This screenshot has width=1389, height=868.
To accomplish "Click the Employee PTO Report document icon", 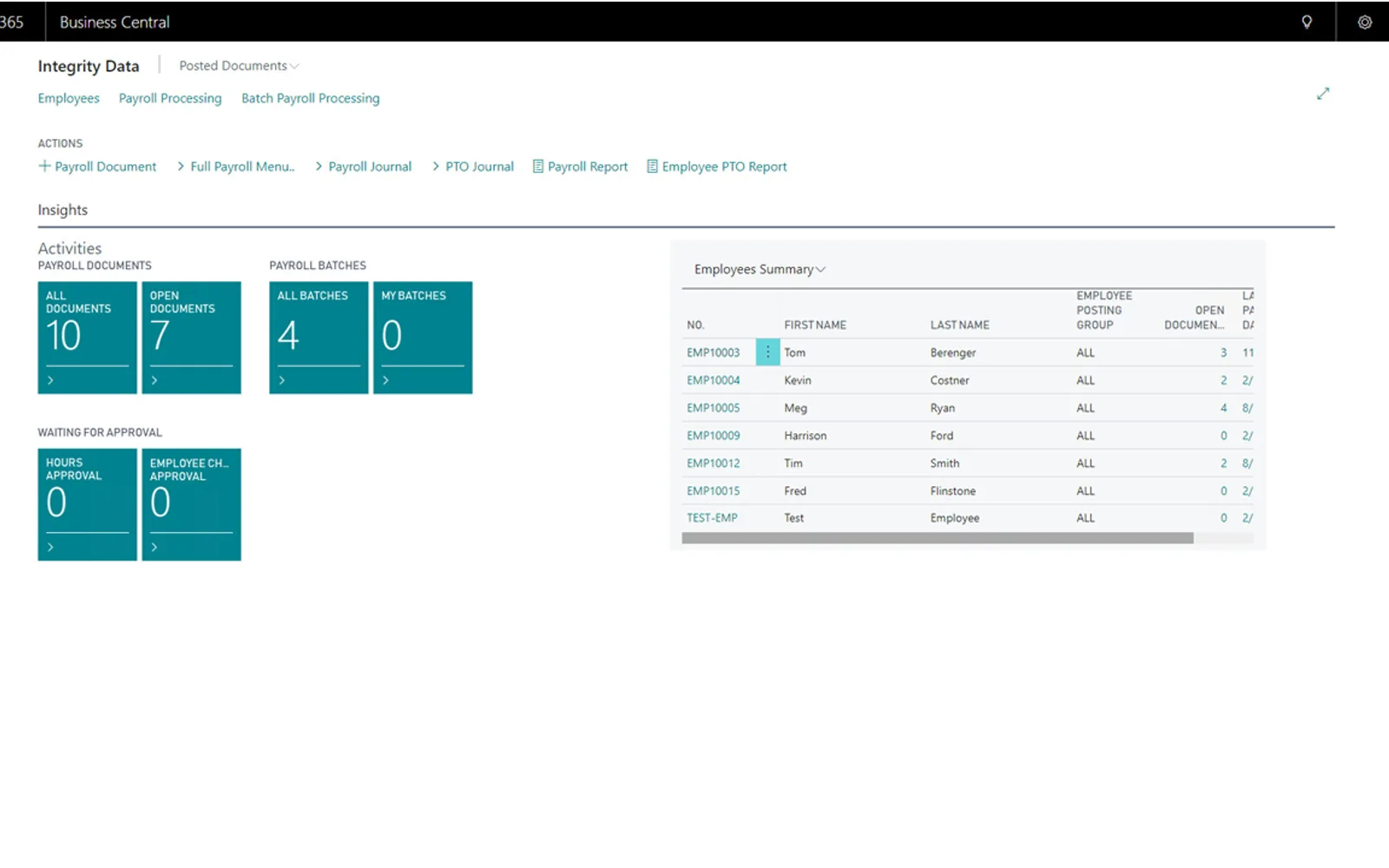I will 652,166.
